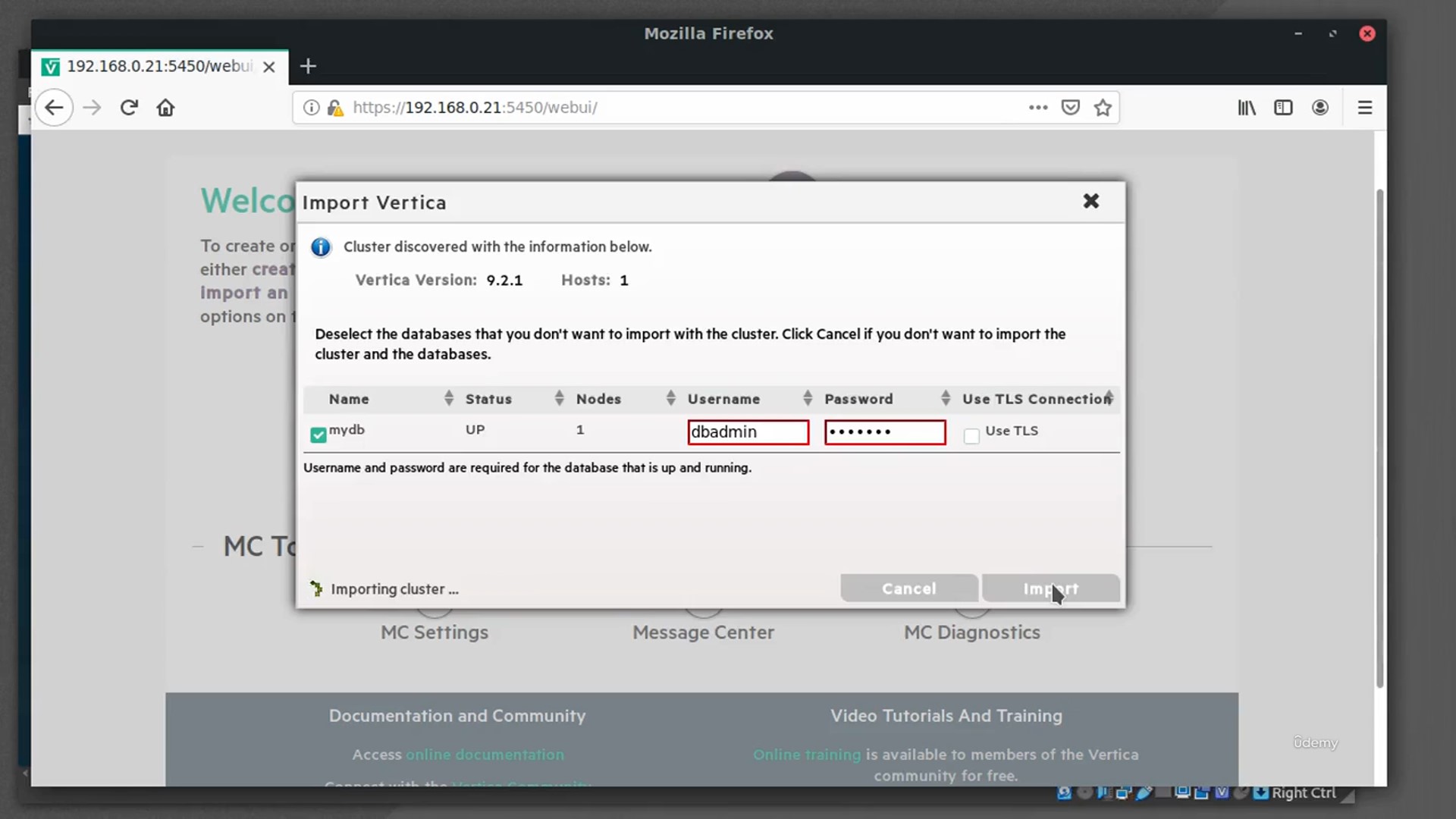Follow the Online training link
Viewport: 1456px width, 819px height.
807,755
